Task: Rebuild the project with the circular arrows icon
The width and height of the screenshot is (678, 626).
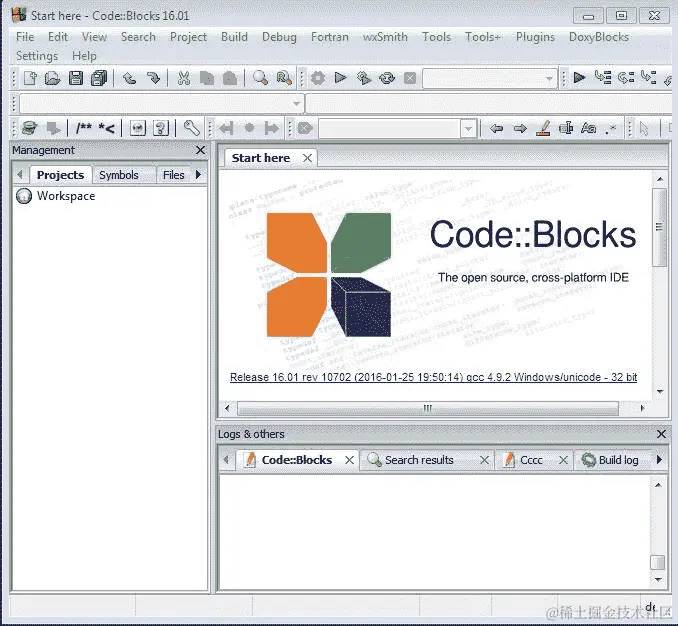Action: [x=387, y=78]
